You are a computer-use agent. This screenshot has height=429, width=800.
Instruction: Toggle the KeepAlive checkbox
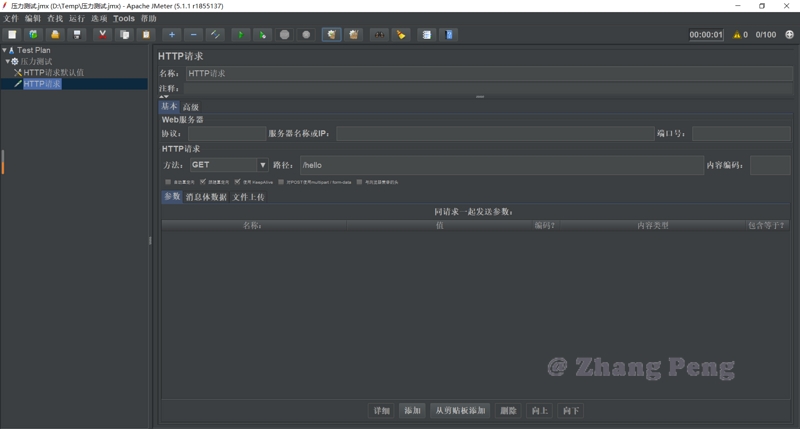click(x=236, y=182)
